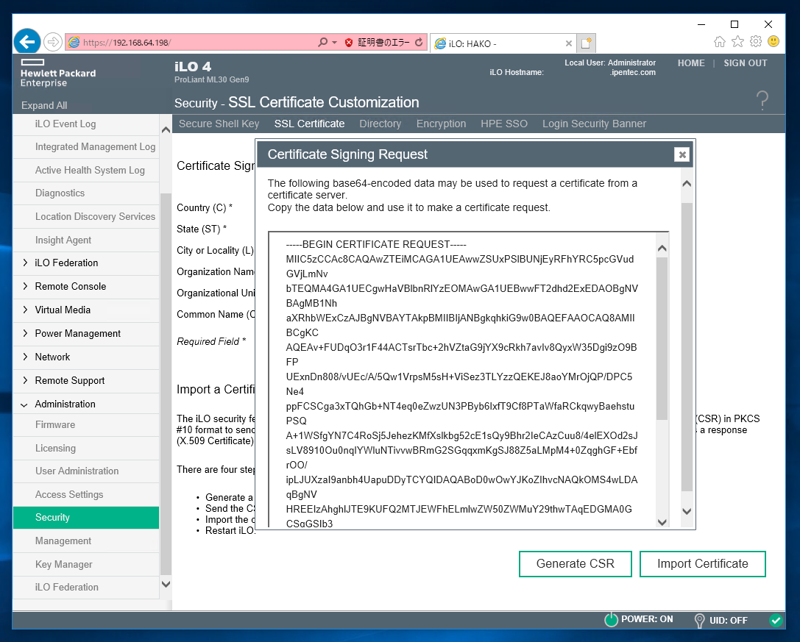Viewport: 800px width, 642px height.
Task: Select the highlighted Security item
Action: (x=86, y=517)
